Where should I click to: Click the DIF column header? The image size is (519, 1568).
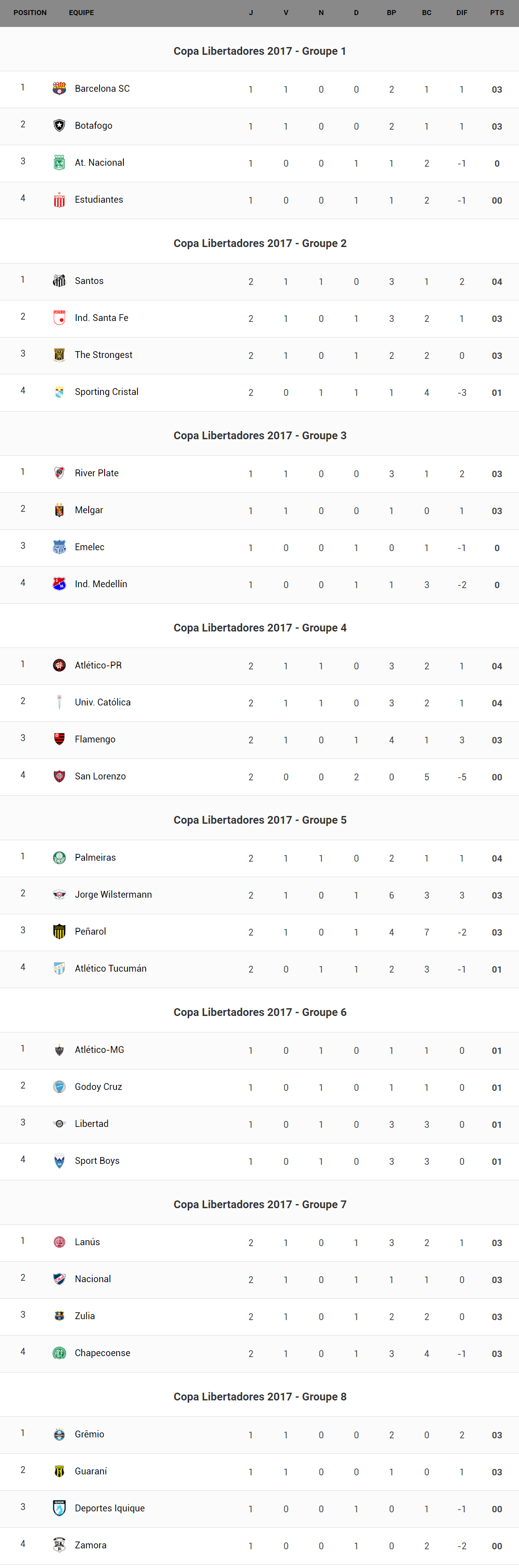[x=462, y=13]
